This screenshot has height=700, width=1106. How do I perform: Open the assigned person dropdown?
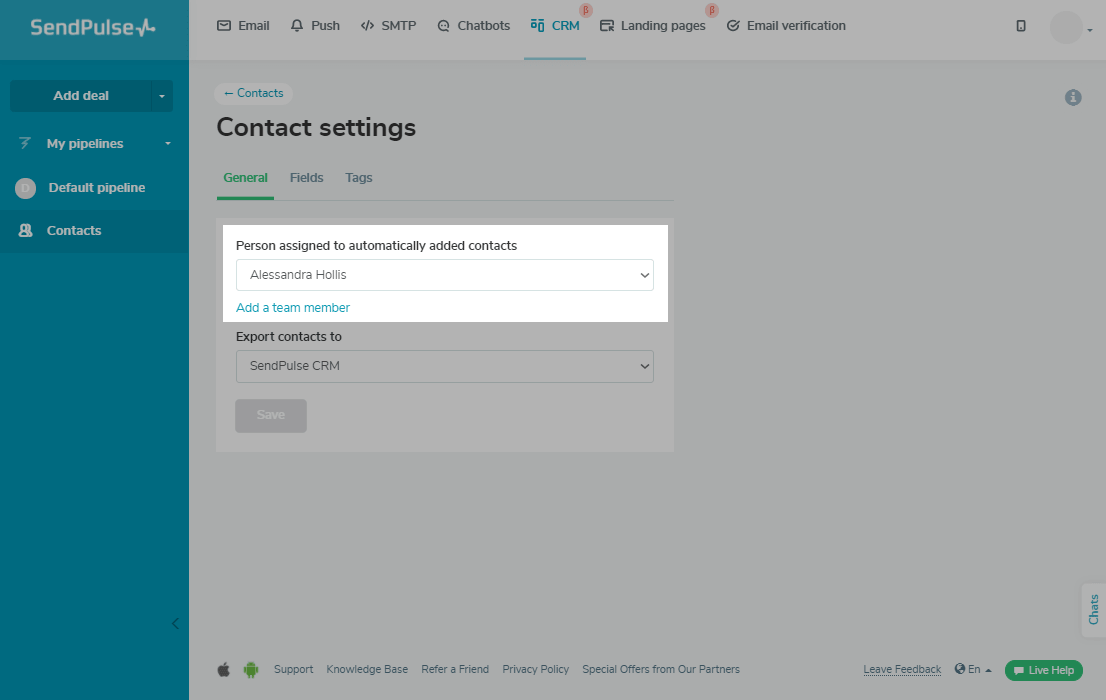coord(444,275)
